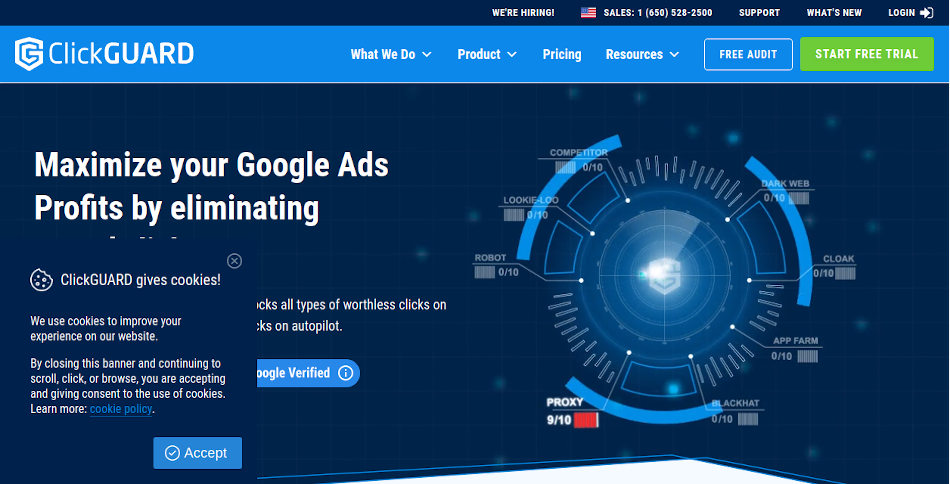The height and width of the screenshot is (484, 950).
Task: Open the What We Do menu
Action: pos(391,55)
